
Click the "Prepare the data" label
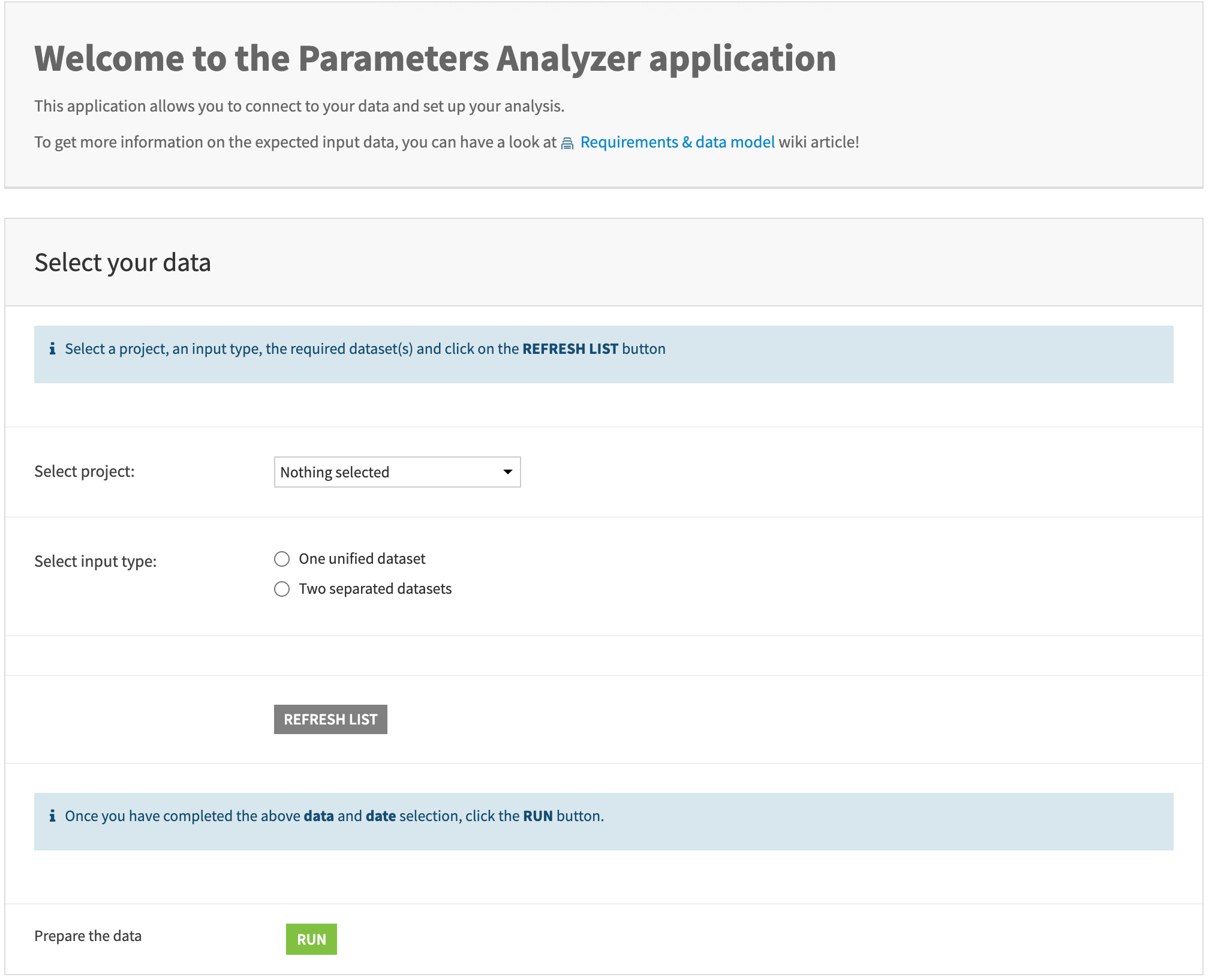[x=88, y=936]
